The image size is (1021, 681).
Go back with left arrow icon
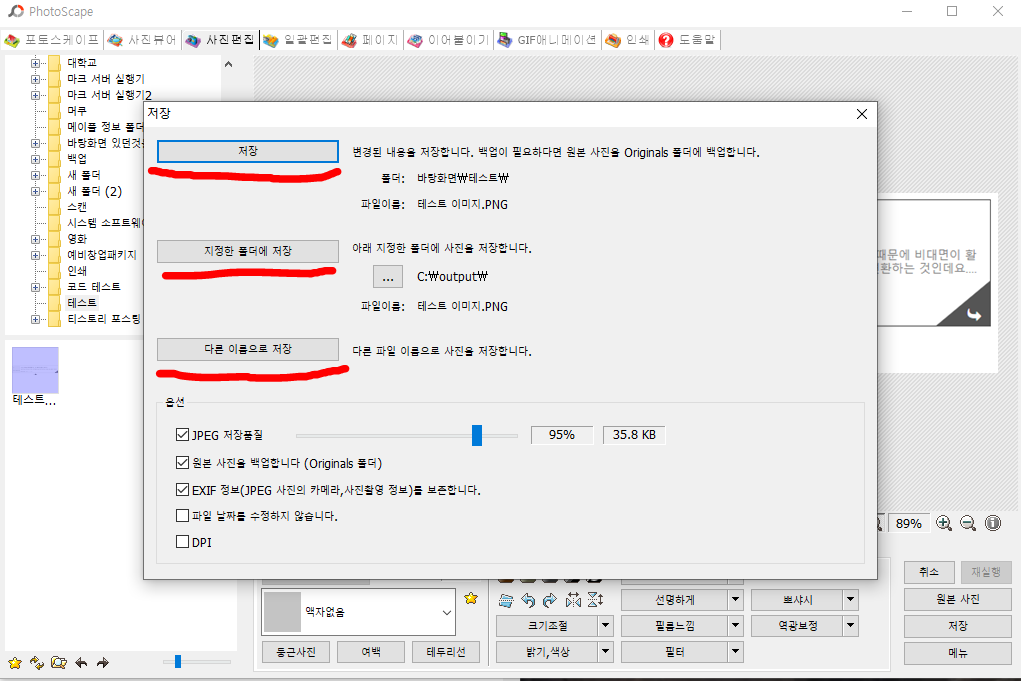(x=81, y=663)
